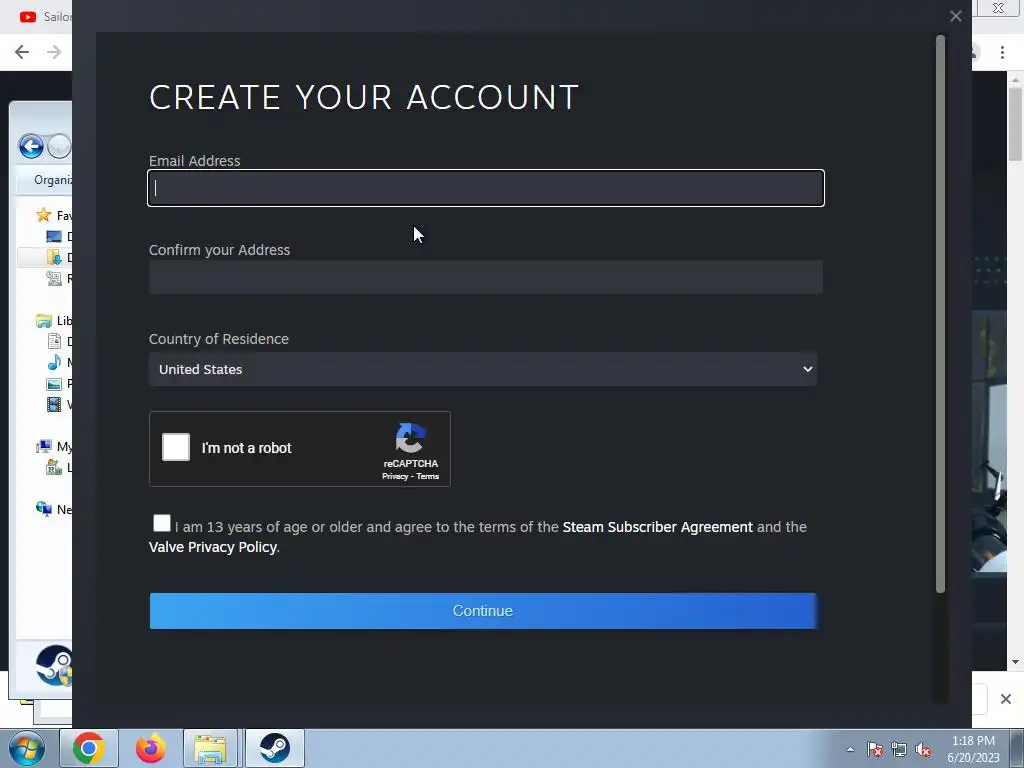Click Chrome's back arrow button
Screen dimensions: 1024x768
(x=22, y=52)
